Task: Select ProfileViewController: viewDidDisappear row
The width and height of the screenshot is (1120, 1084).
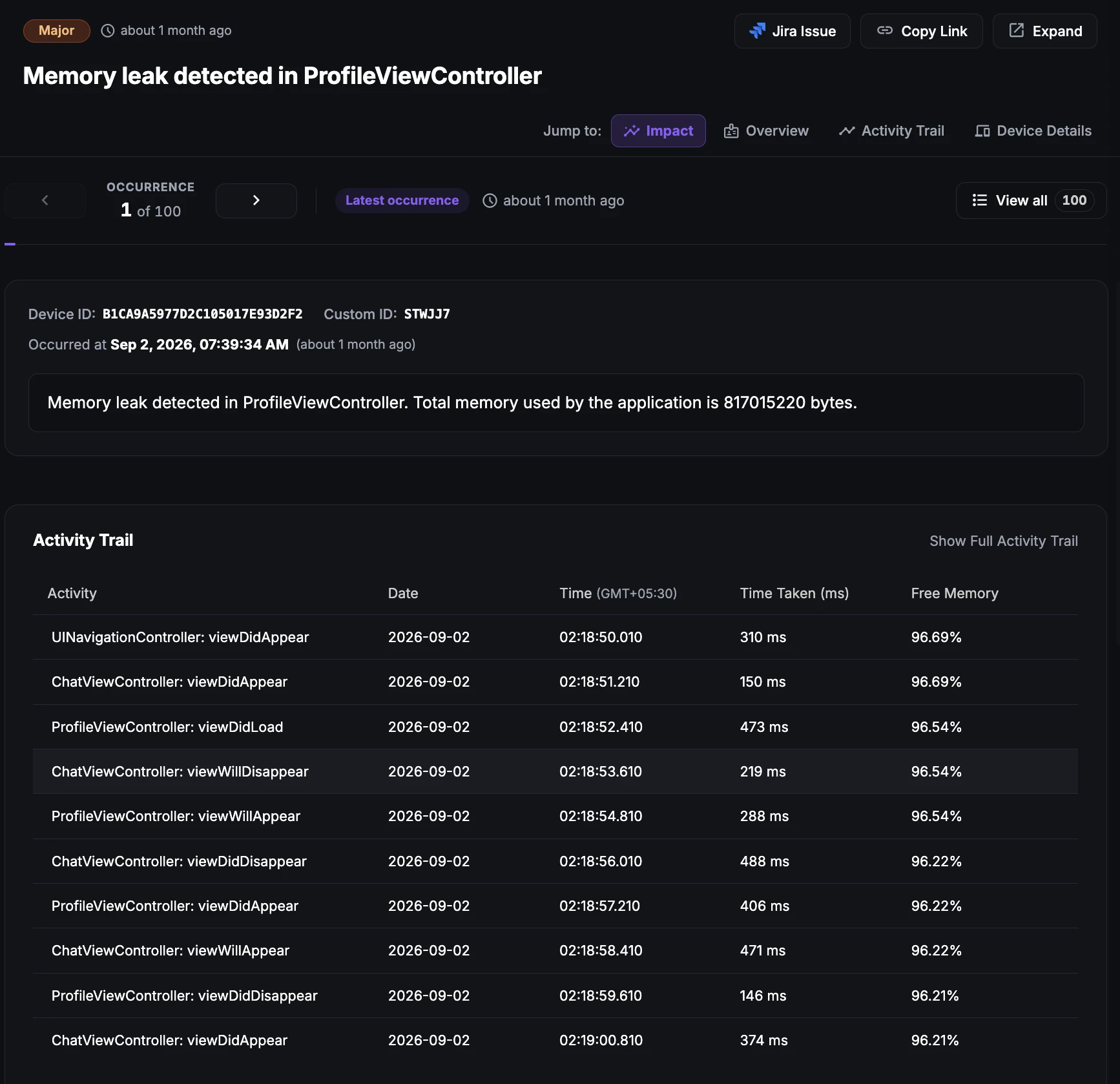Action: [x=555, y=995]
